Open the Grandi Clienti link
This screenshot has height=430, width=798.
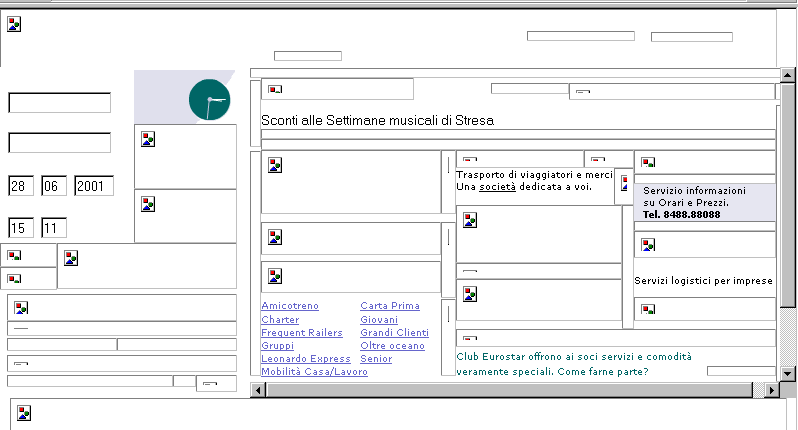coord(394,333)
